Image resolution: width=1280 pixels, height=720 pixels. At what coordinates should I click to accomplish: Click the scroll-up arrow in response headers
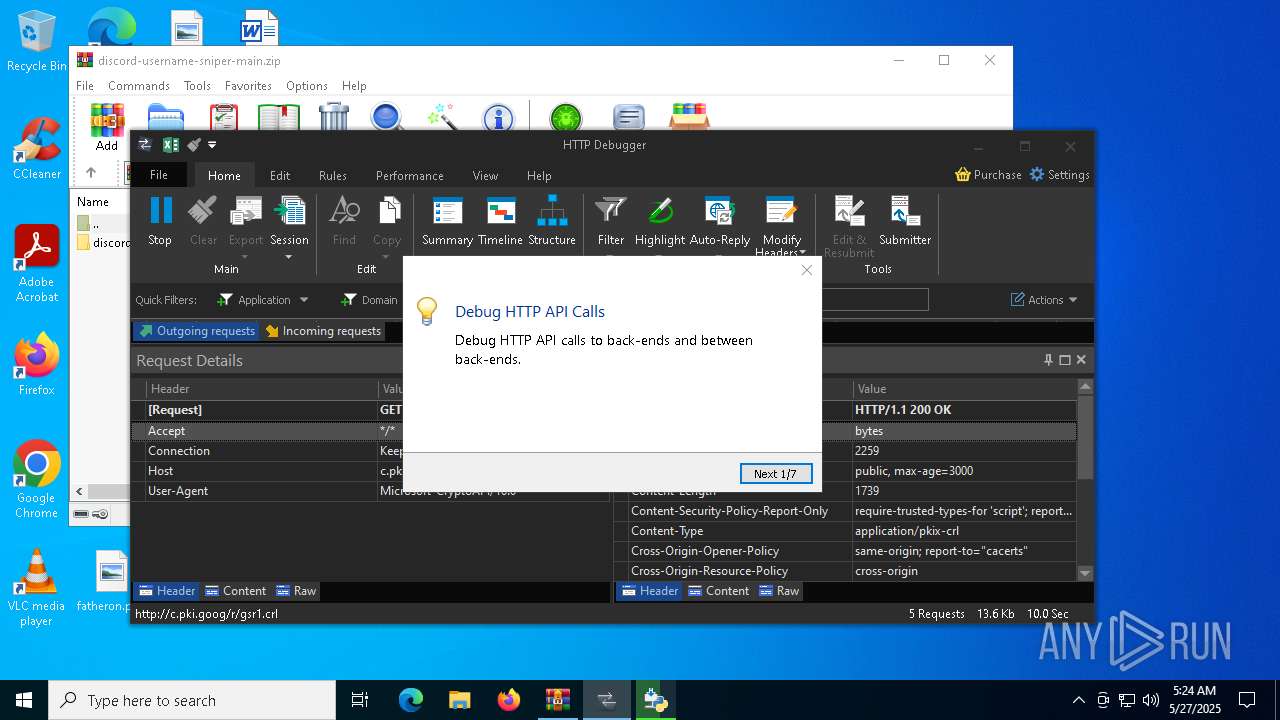tap(1085, 386)
